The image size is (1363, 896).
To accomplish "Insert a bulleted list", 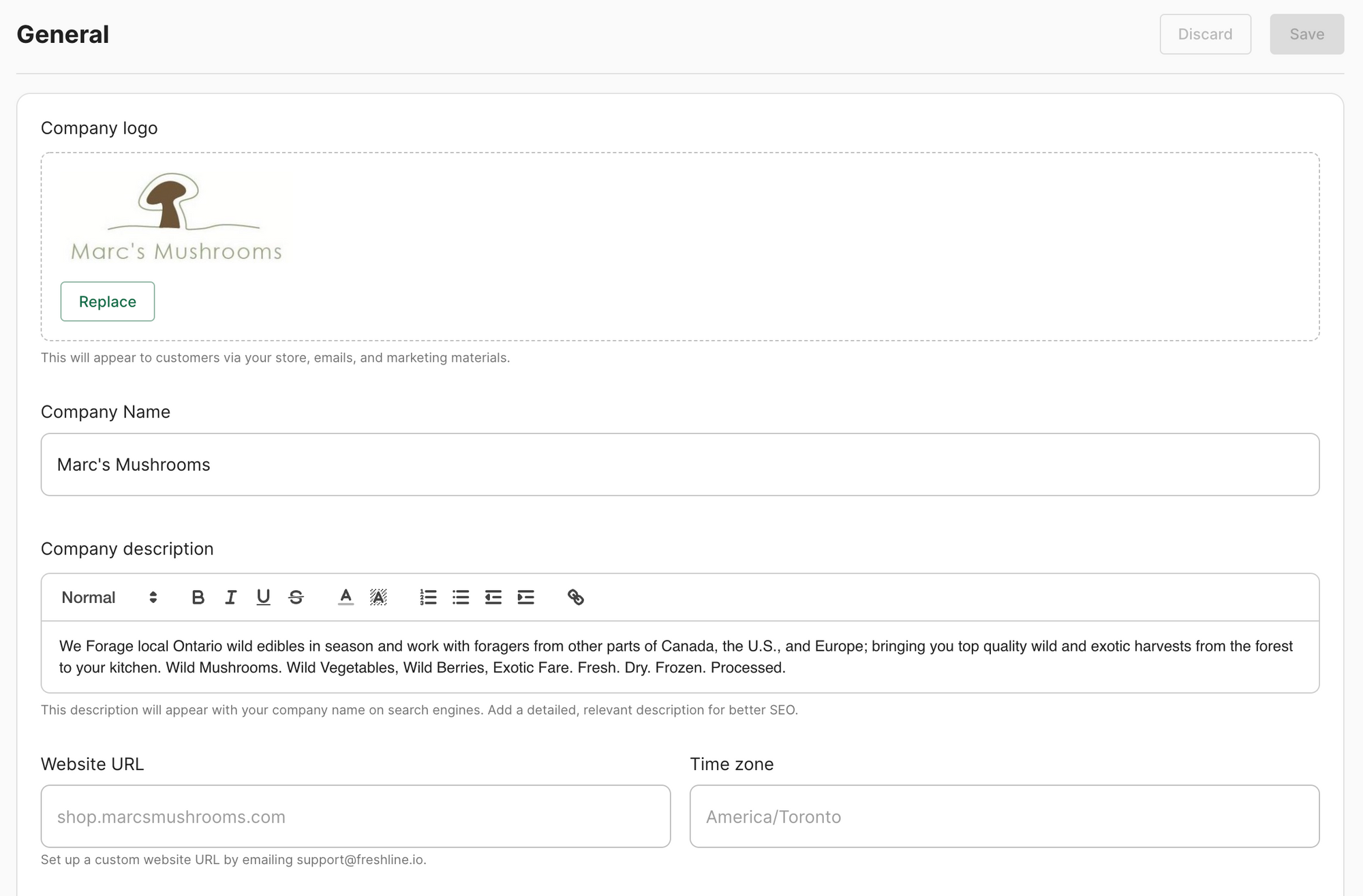I will [x=461, y=598].
